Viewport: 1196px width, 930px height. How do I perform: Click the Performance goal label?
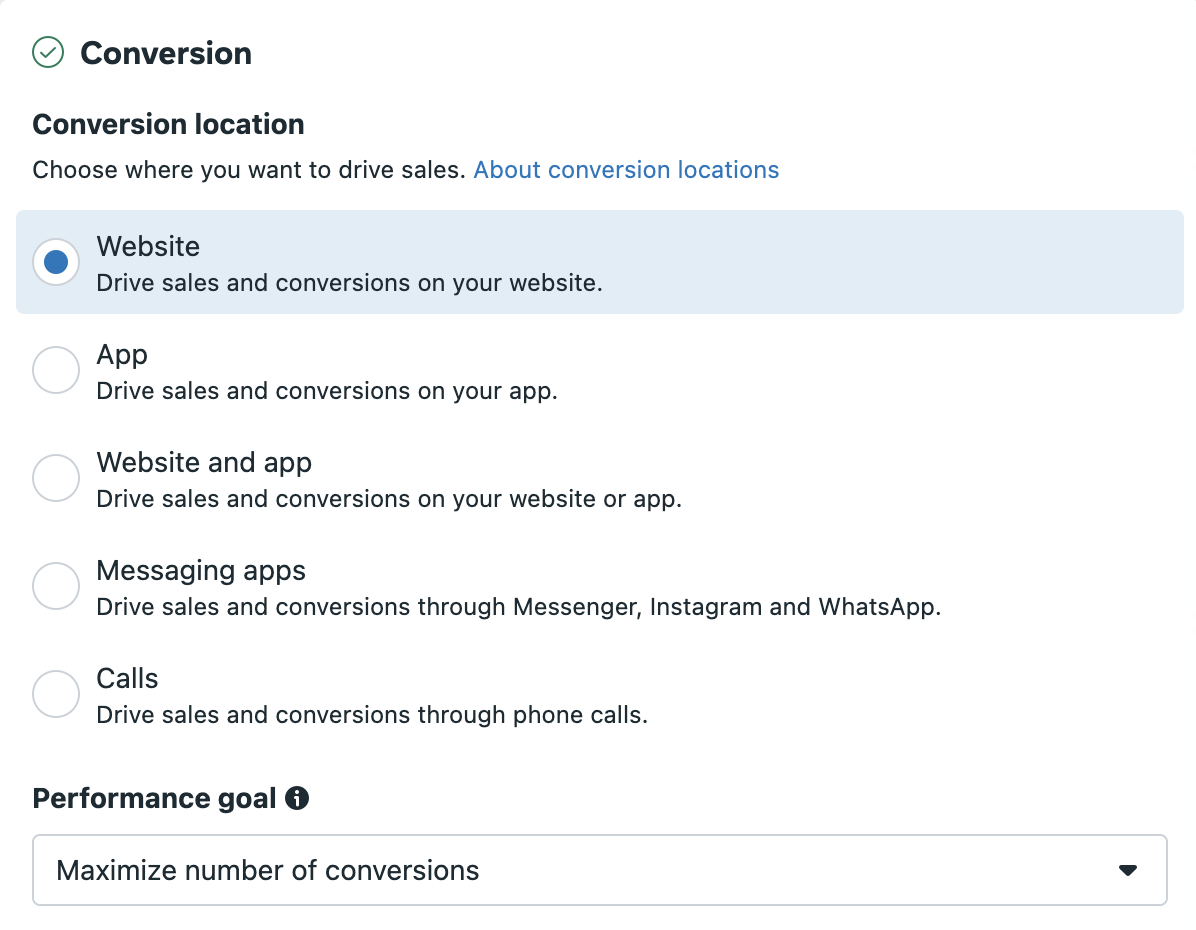154,799
